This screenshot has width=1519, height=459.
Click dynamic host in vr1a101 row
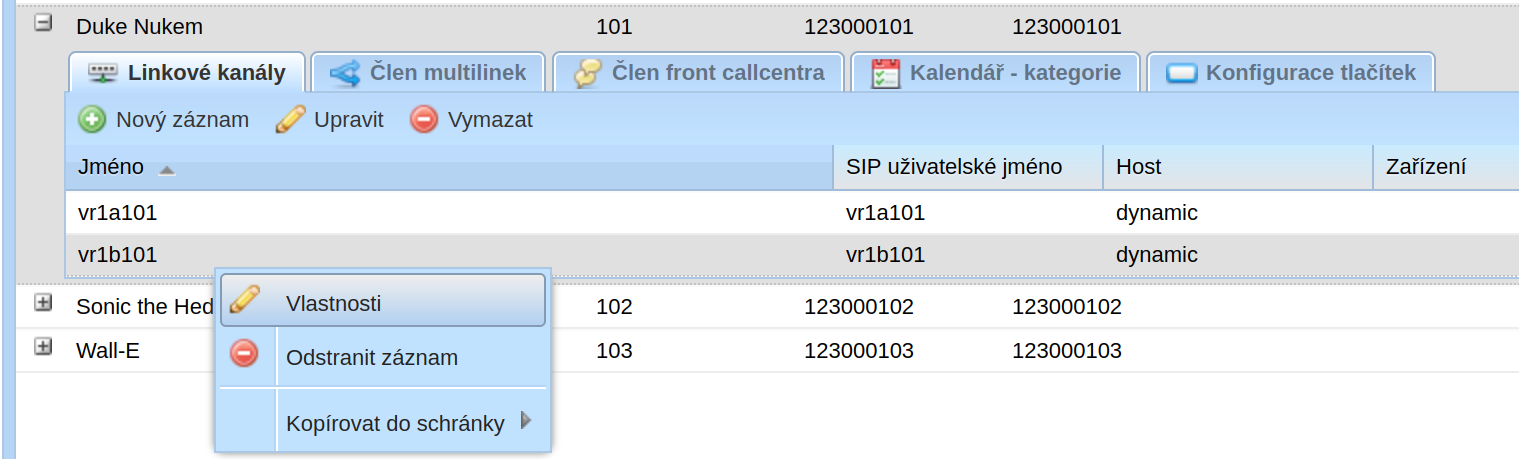pos(1157,212)
